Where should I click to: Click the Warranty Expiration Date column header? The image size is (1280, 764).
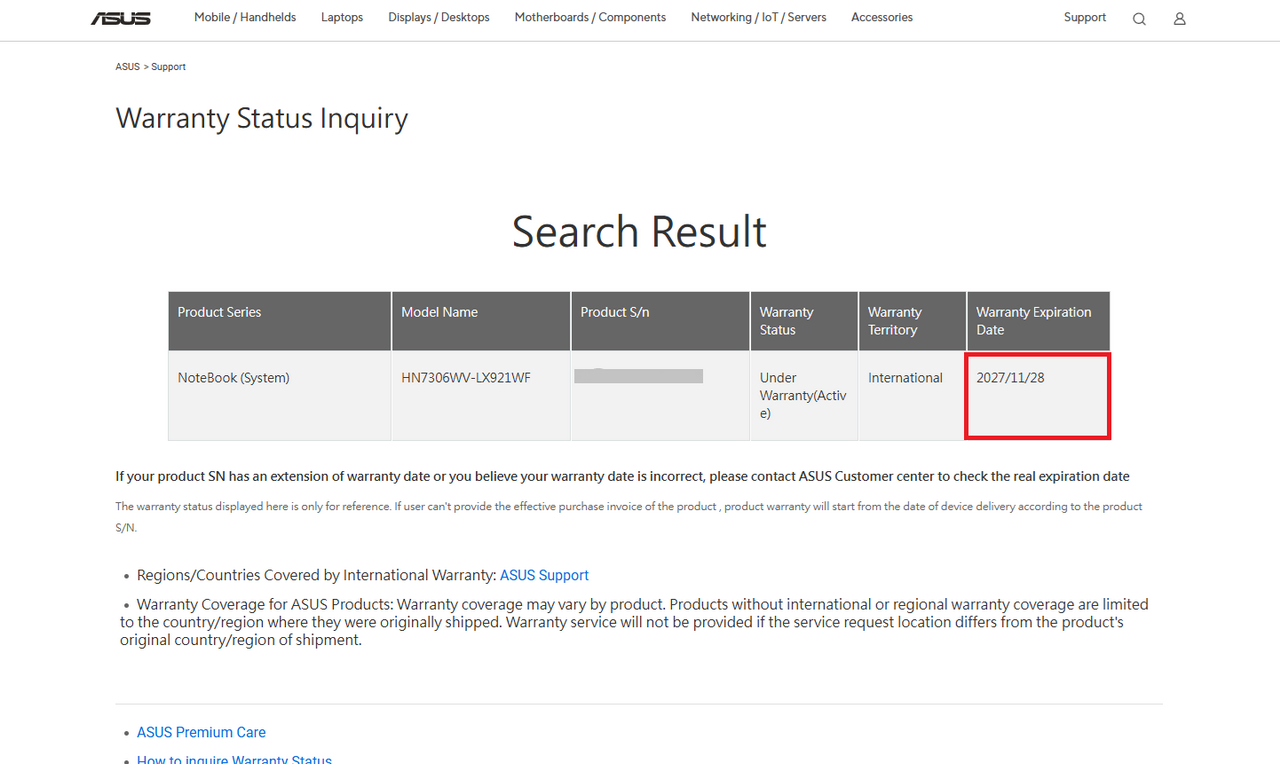[1039, 321]
